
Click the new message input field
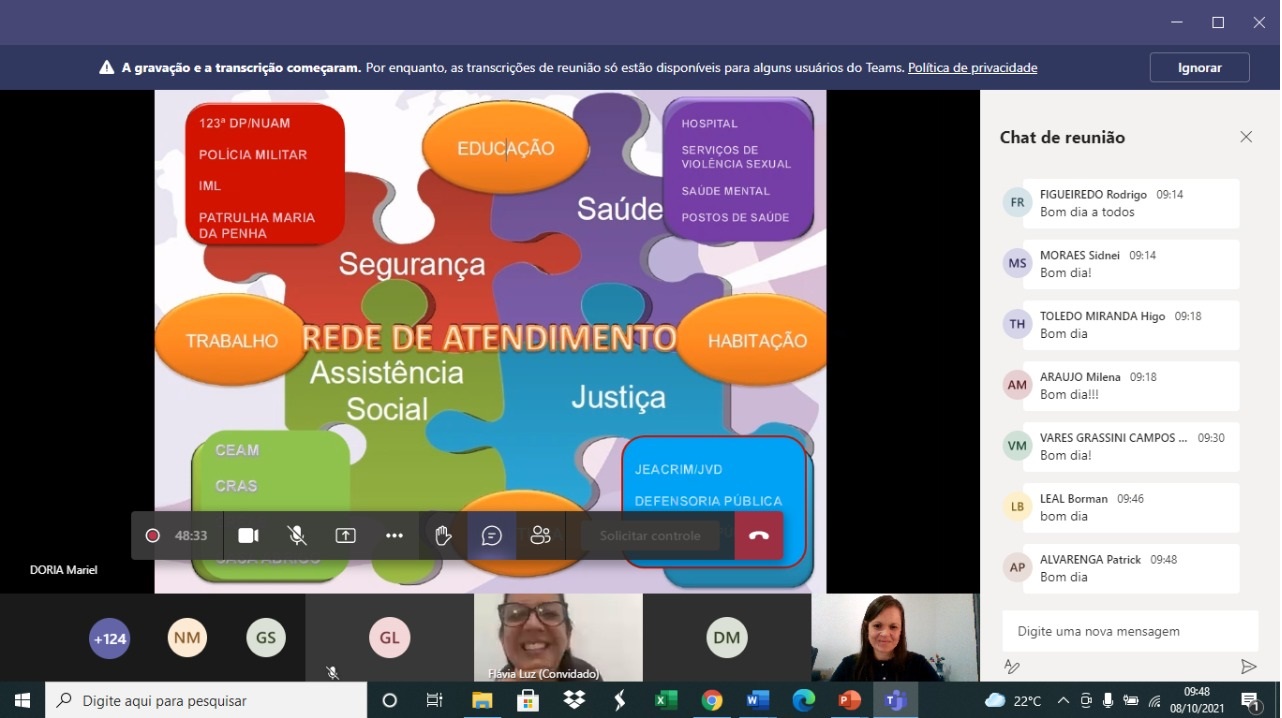click(1130, 631)
